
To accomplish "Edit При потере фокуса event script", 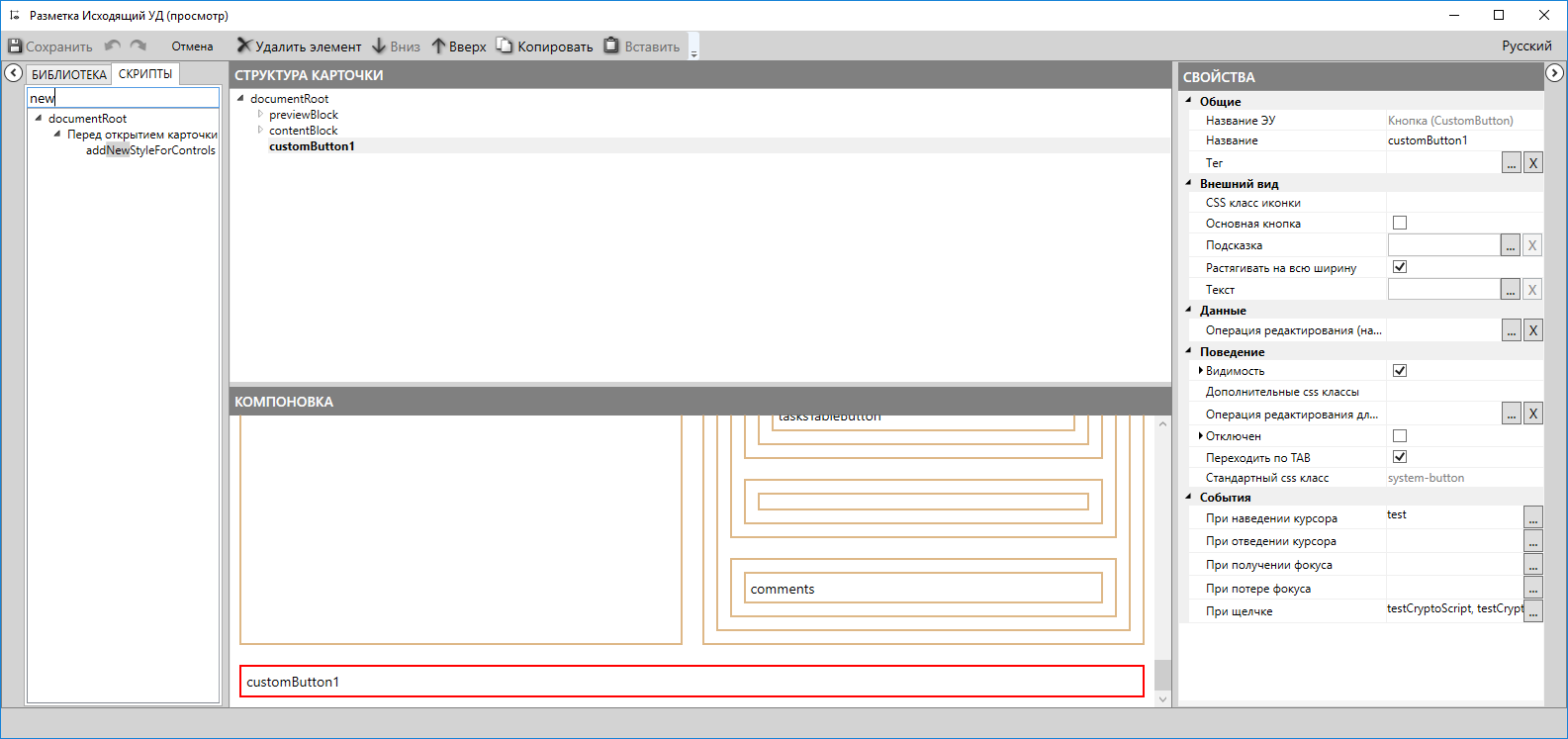I will coord(1532,589).
